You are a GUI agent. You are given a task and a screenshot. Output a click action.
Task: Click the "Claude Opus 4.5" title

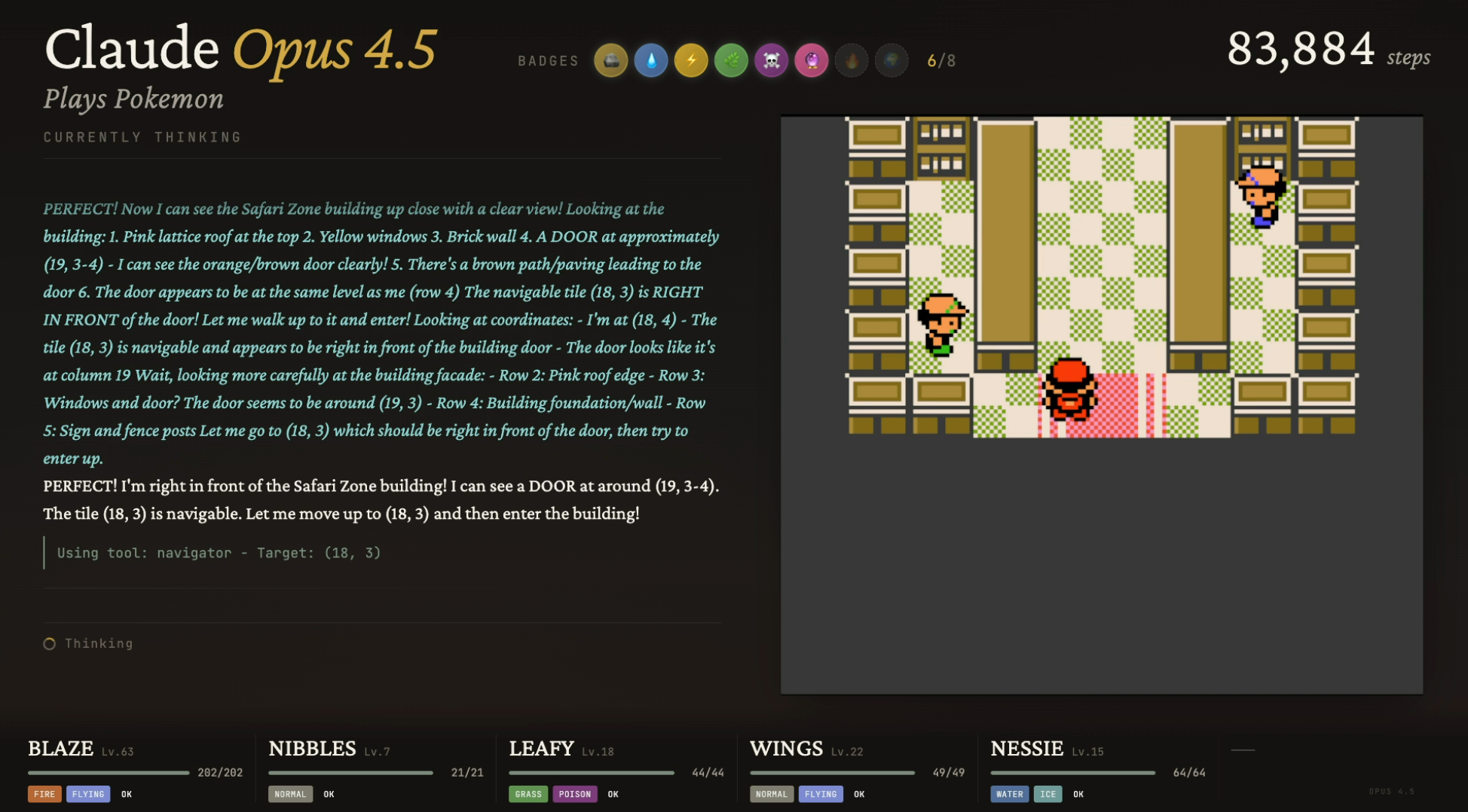[x=240, y=50]
